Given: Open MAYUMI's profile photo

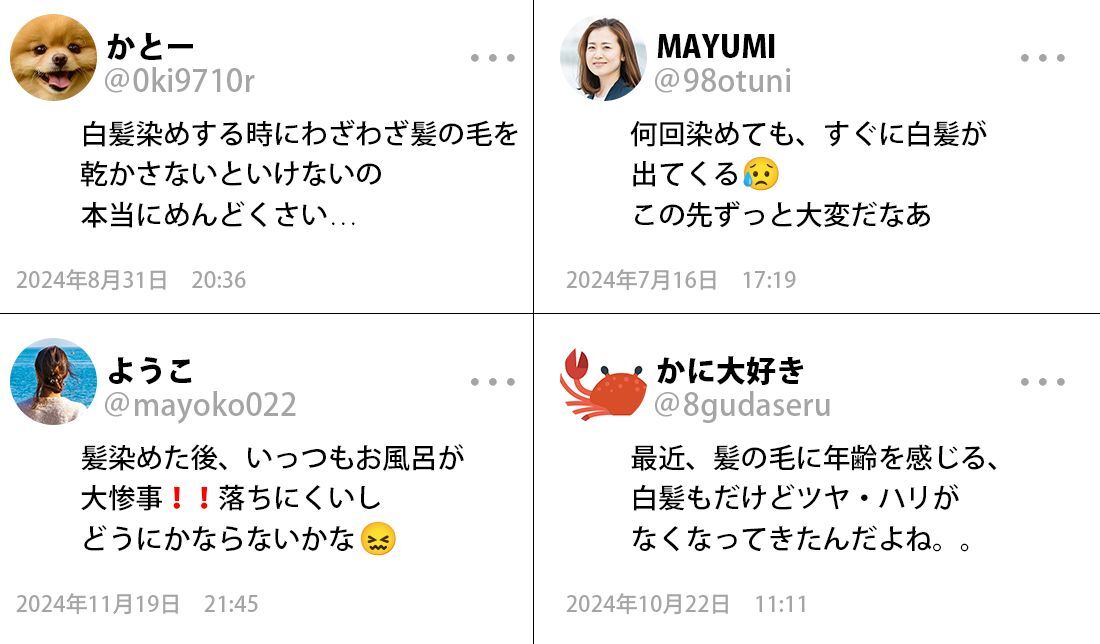Looking at the screenshot, I should [603, 58].
